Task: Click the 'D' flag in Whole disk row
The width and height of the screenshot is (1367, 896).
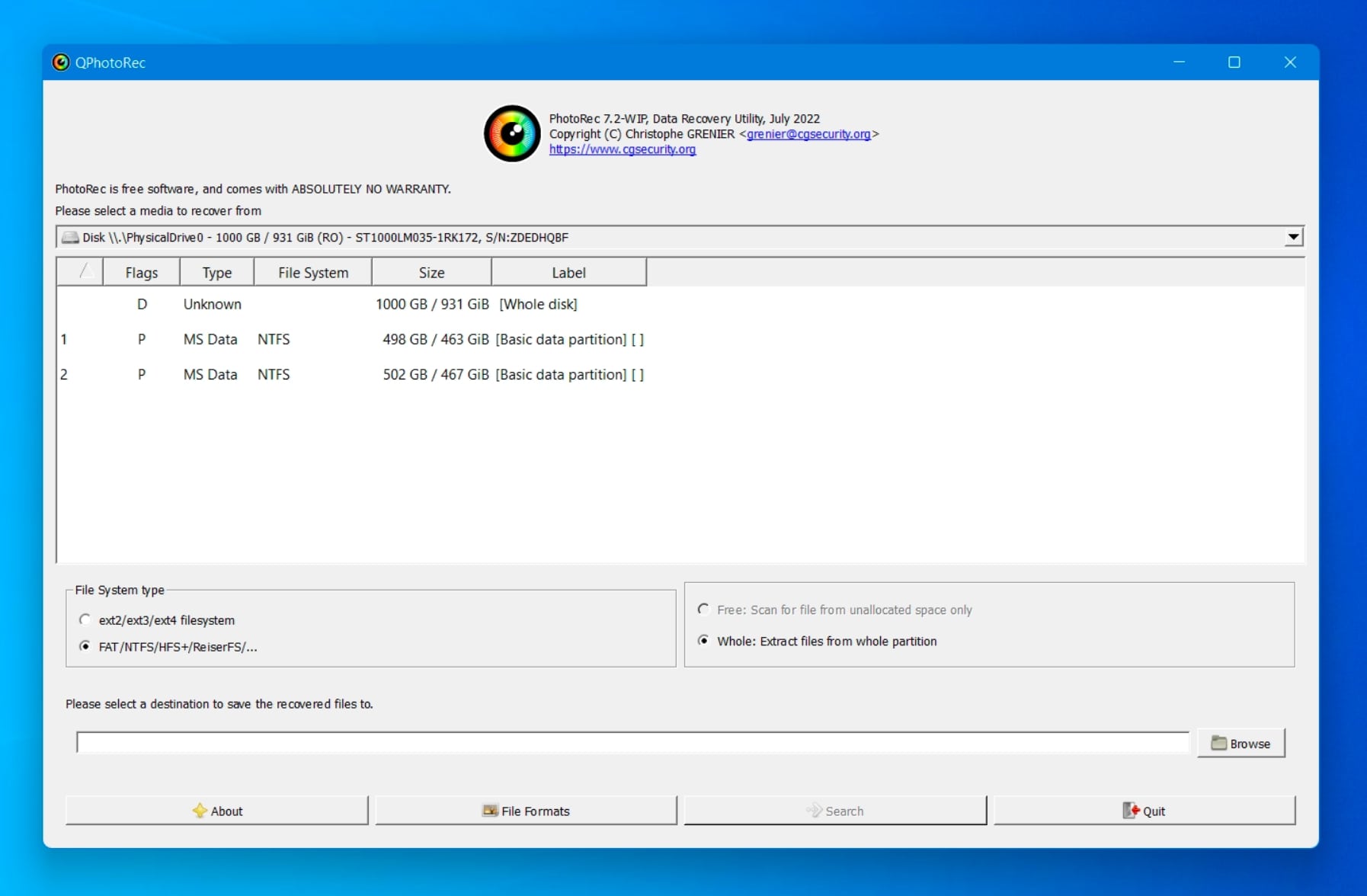Action: click(x=142, y=304)
